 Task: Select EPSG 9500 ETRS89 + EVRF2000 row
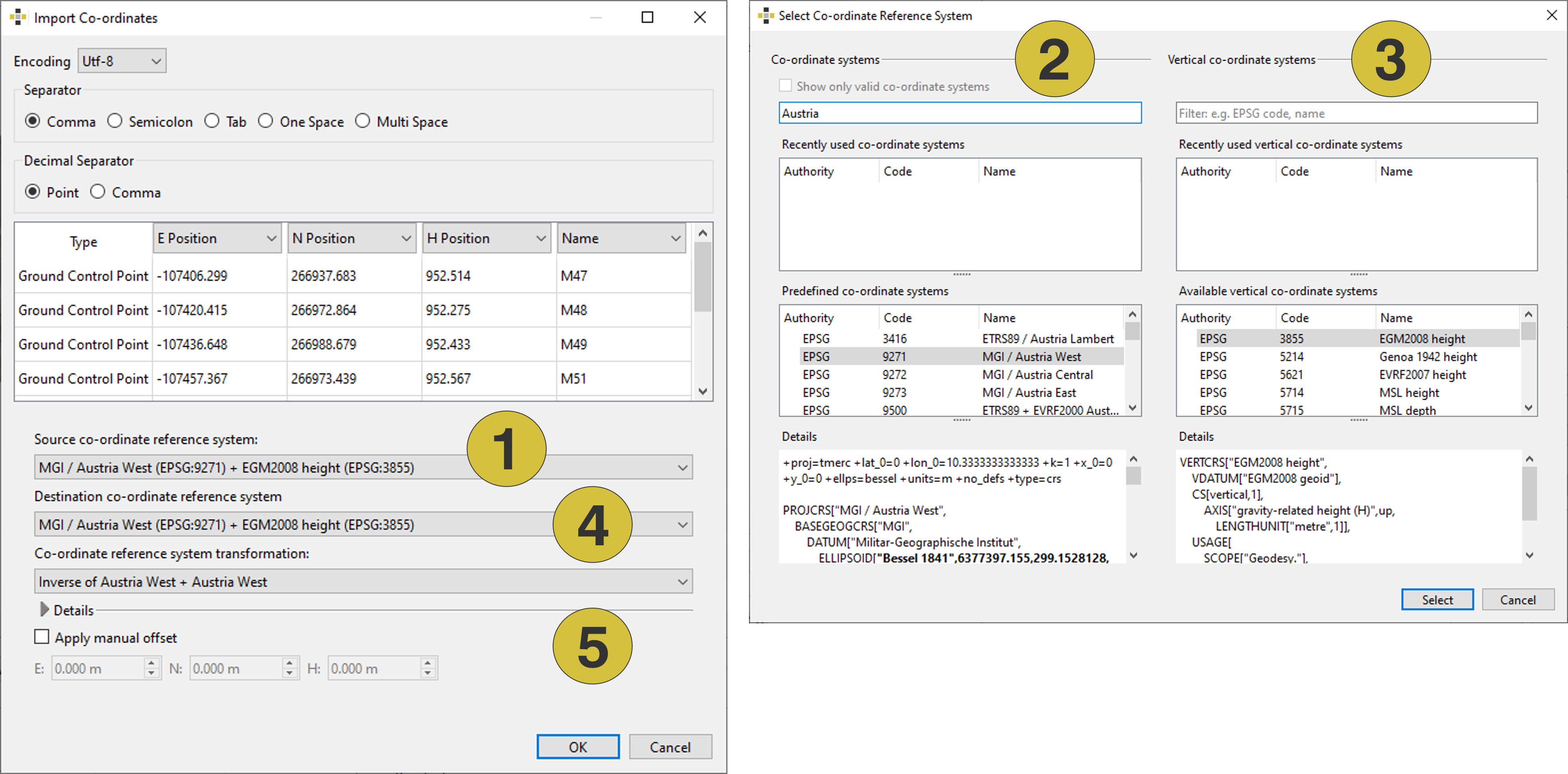coord(961,410)
